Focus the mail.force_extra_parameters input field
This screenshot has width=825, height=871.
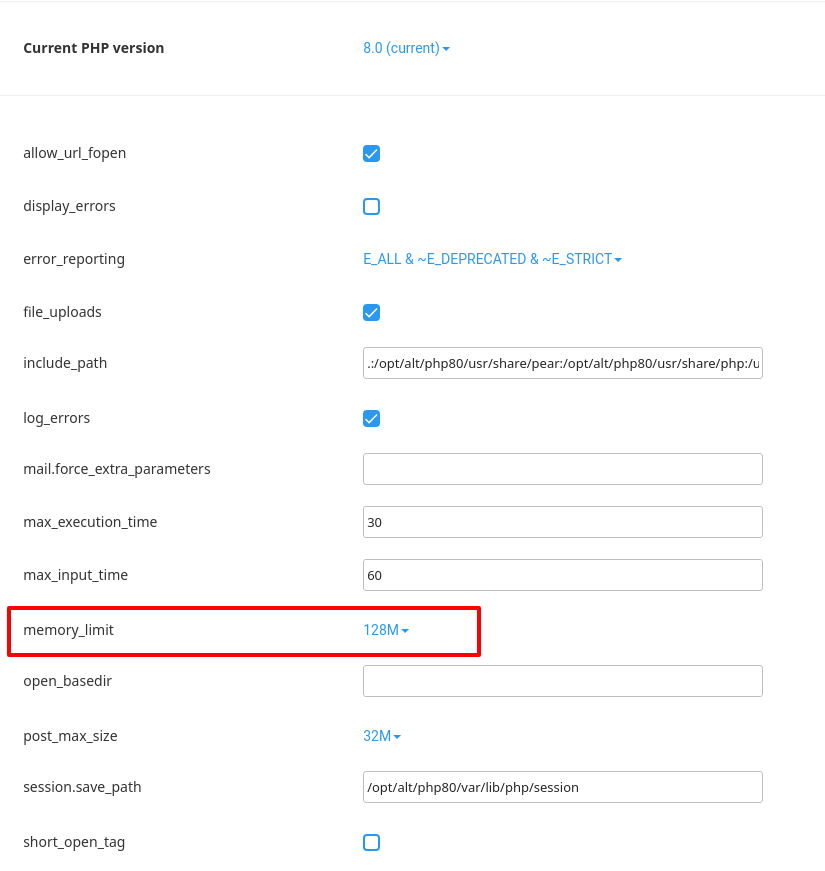[562, 469]
